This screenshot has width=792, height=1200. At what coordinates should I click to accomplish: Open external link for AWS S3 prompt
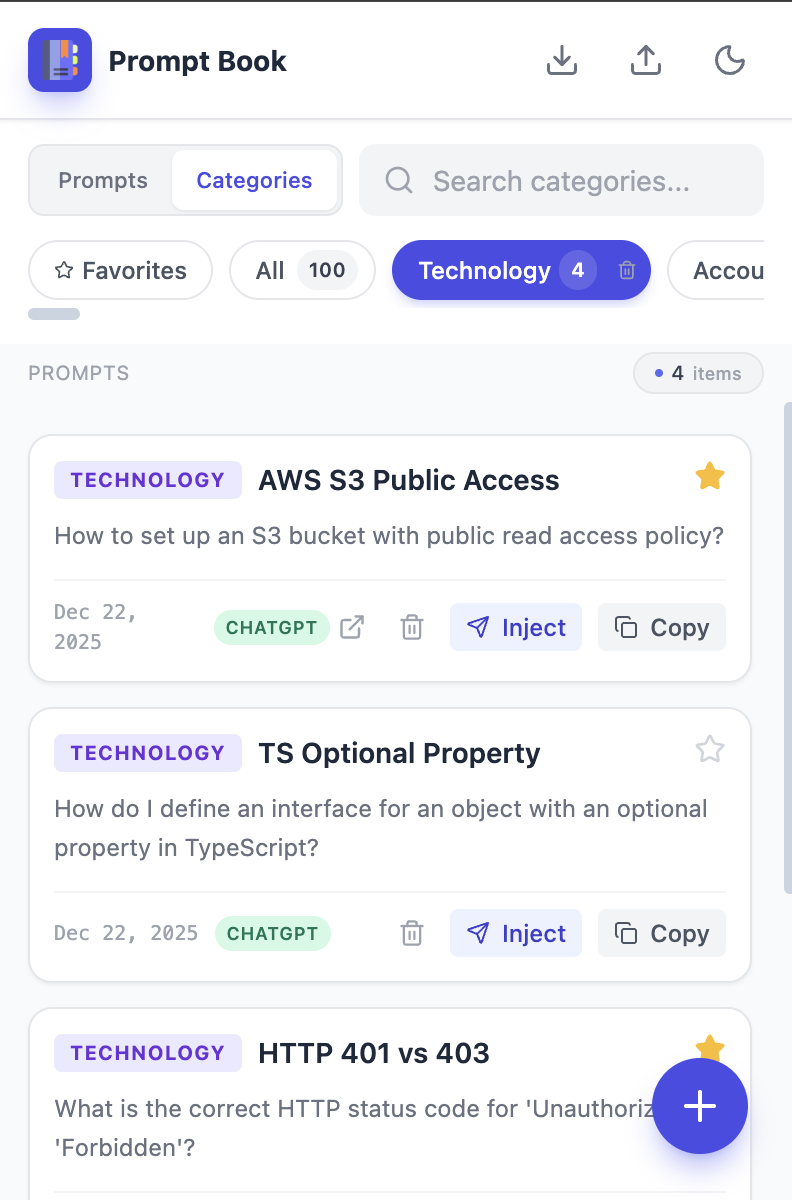point(352,627)
